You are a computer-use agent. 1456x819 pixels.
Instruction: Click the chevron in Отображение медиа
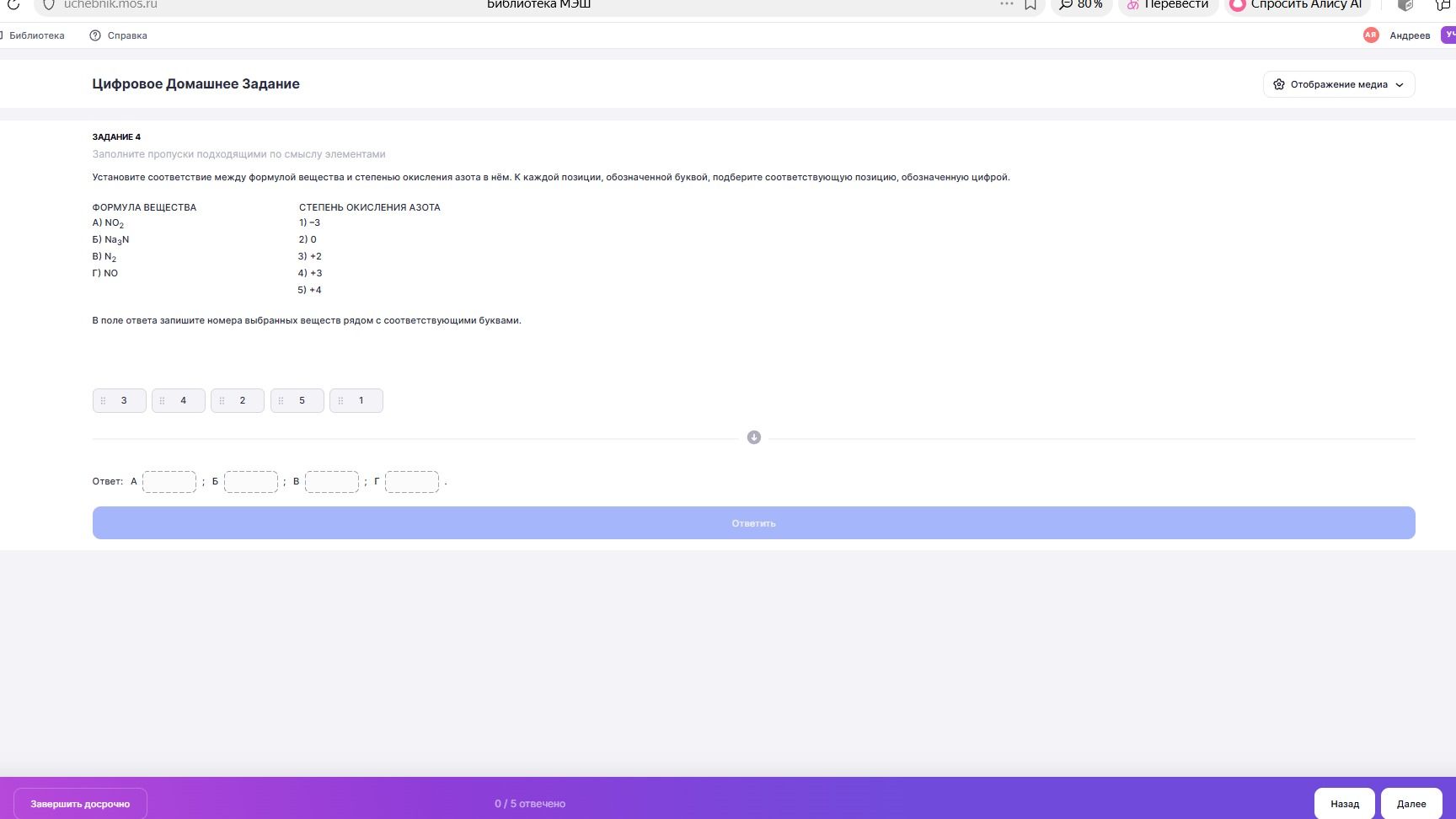[x=1400, y=84]
